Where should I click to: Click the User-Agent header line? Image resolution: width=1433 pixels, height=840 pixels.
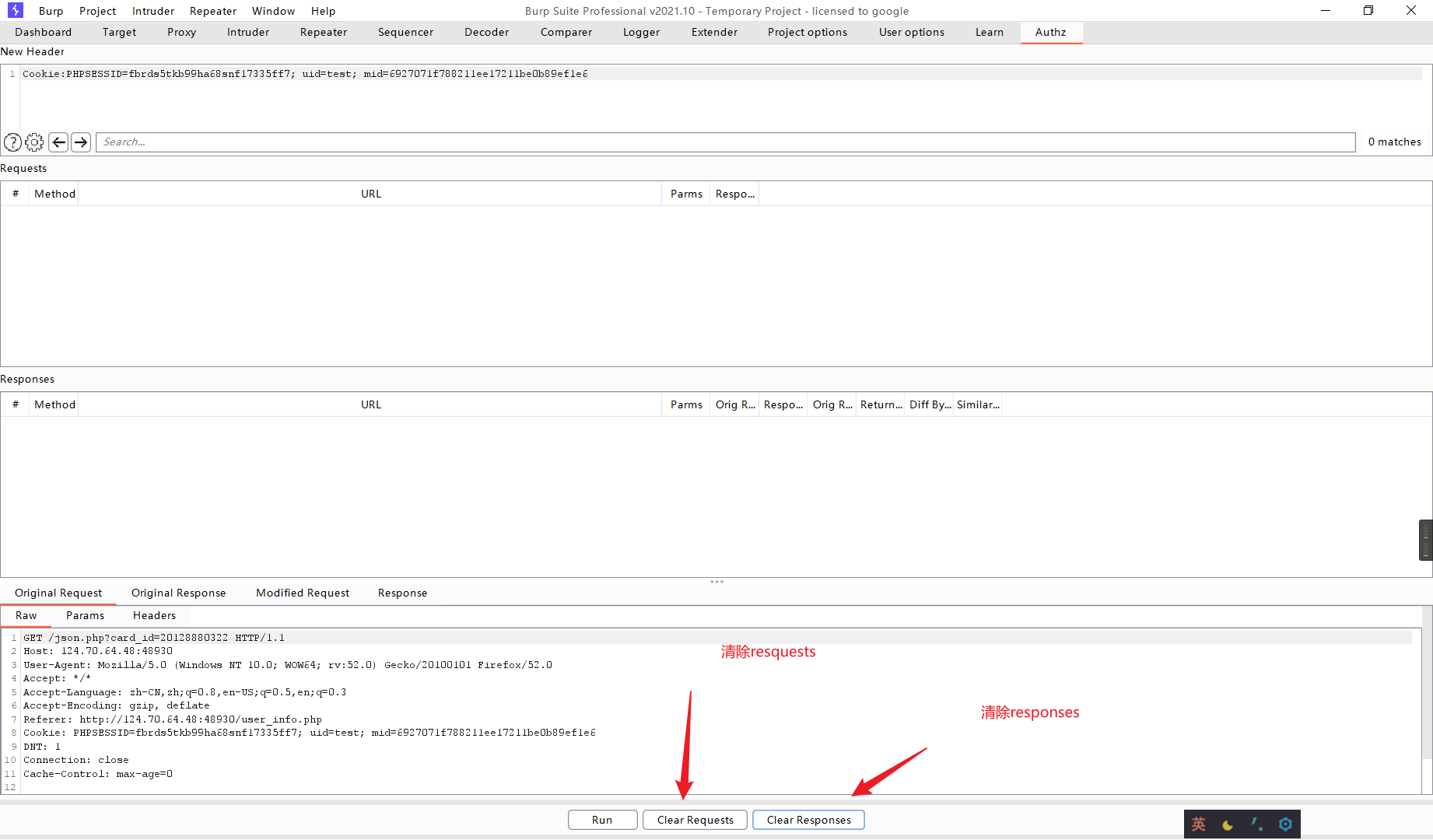pyautogui.click(x=288, y=665)
